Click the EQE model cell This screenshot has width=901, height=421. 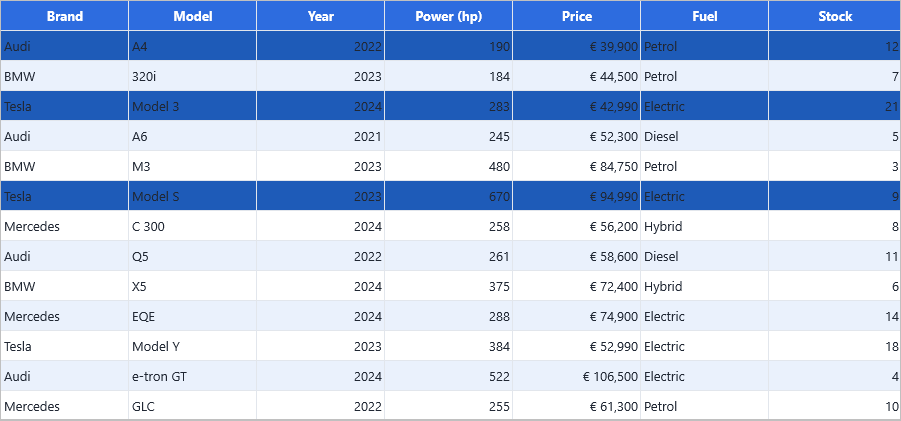pos(192,316)
